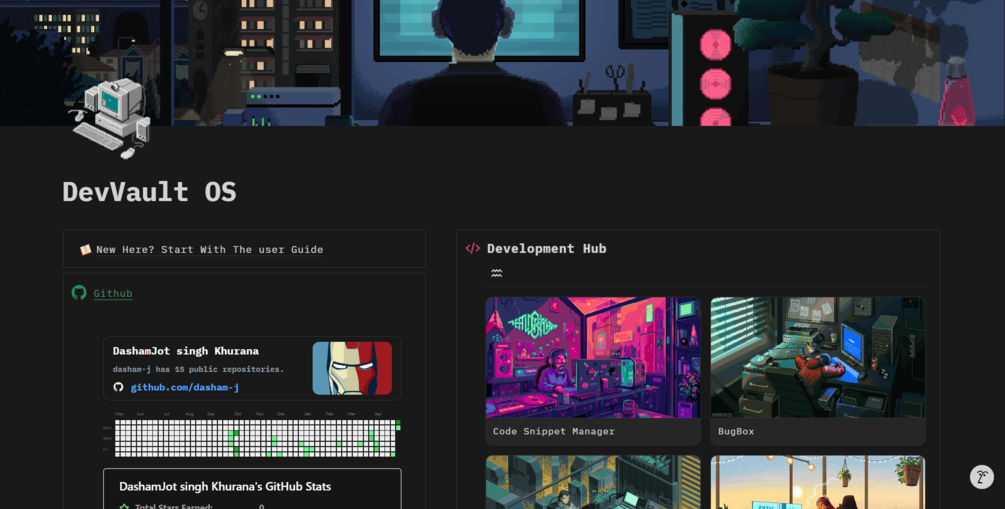Click the GitHub octocat logo icon
1005x509 pixels.
pyautogui.click(x=79, y=293)
